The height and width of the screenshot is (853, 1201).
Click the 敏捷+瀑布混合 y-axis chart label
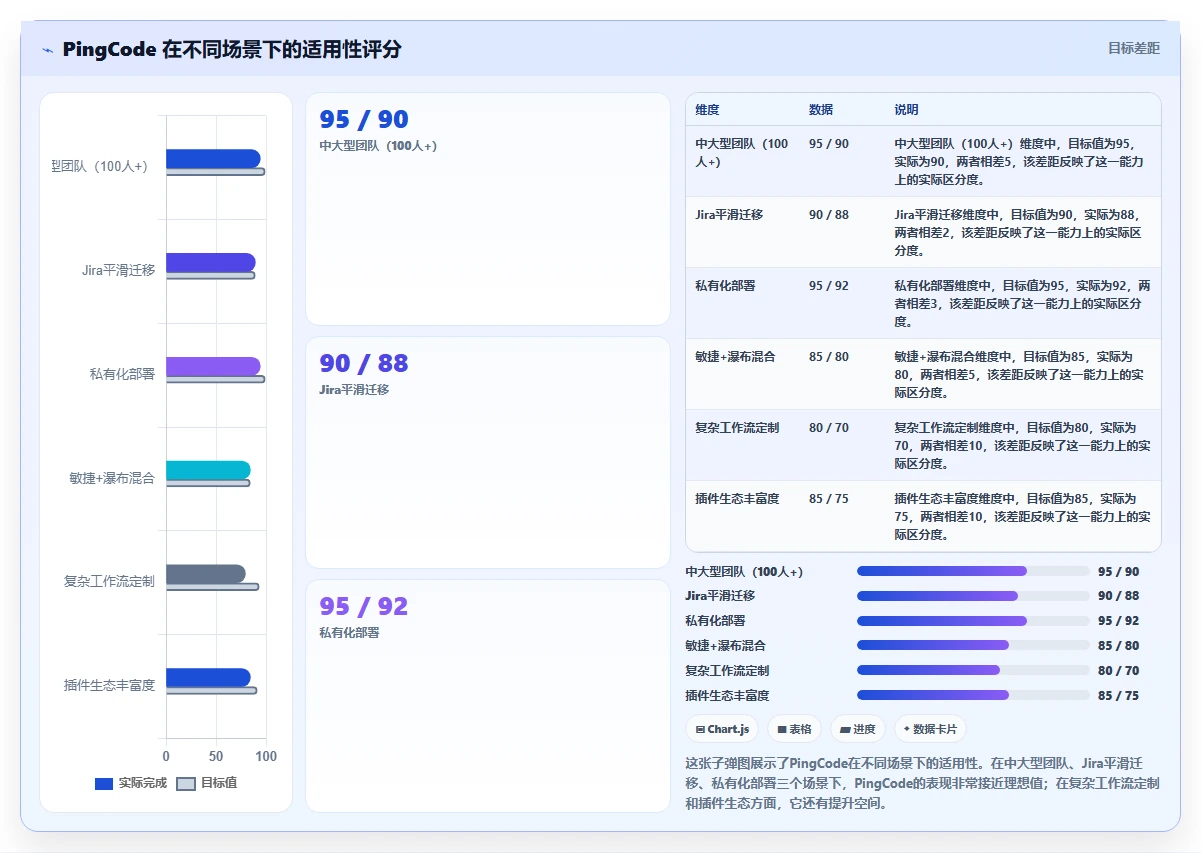[x=112, y=478]
